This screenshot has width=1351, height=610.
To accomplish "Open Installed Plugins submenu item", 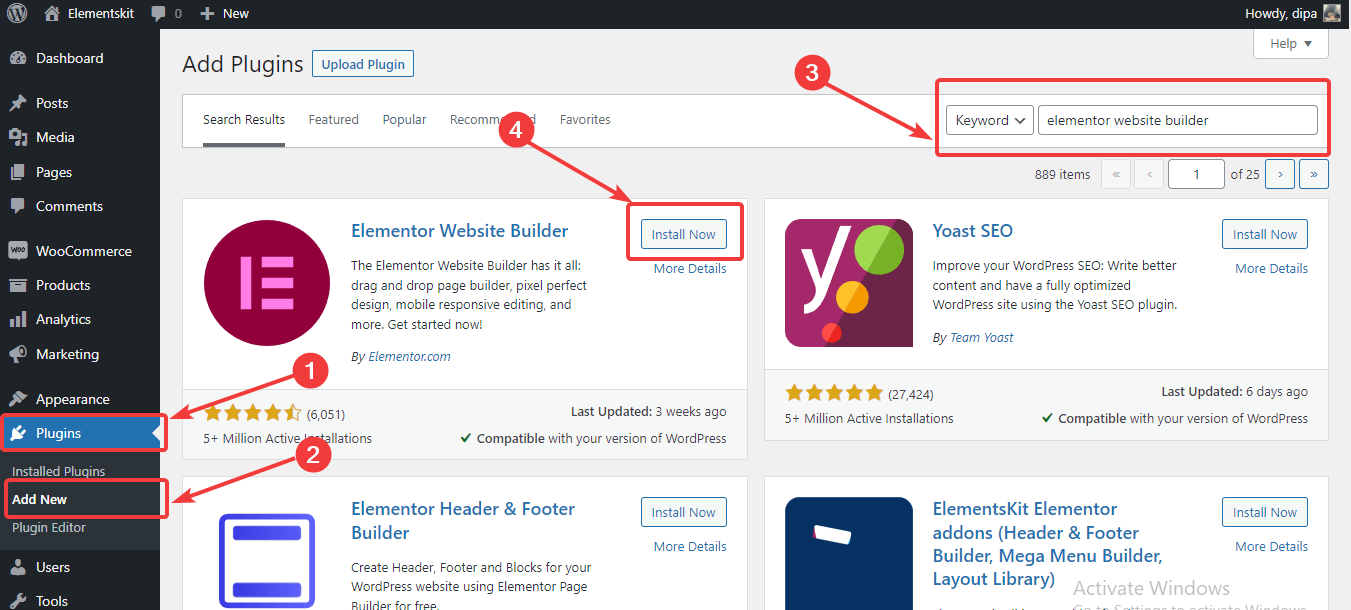I will (x=58, y=471).
